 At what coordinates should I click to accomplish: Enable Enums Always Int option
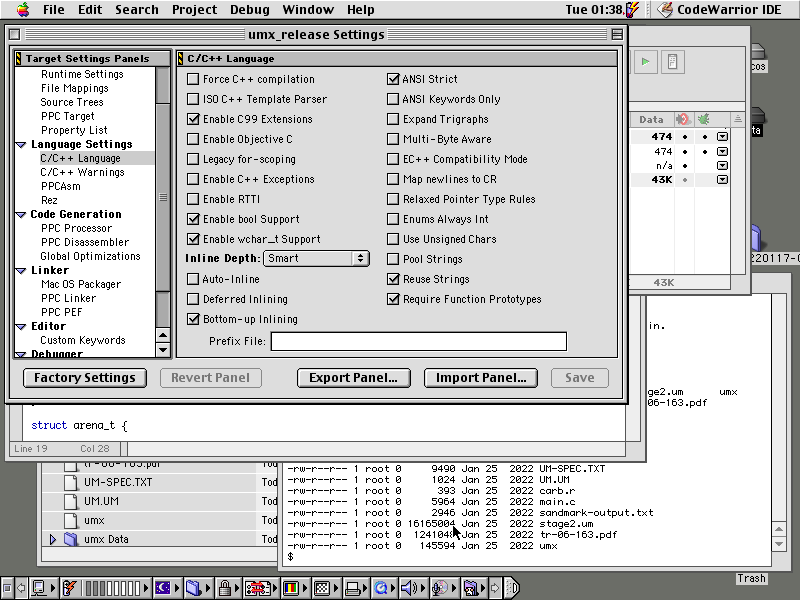[x=393, y=219]
